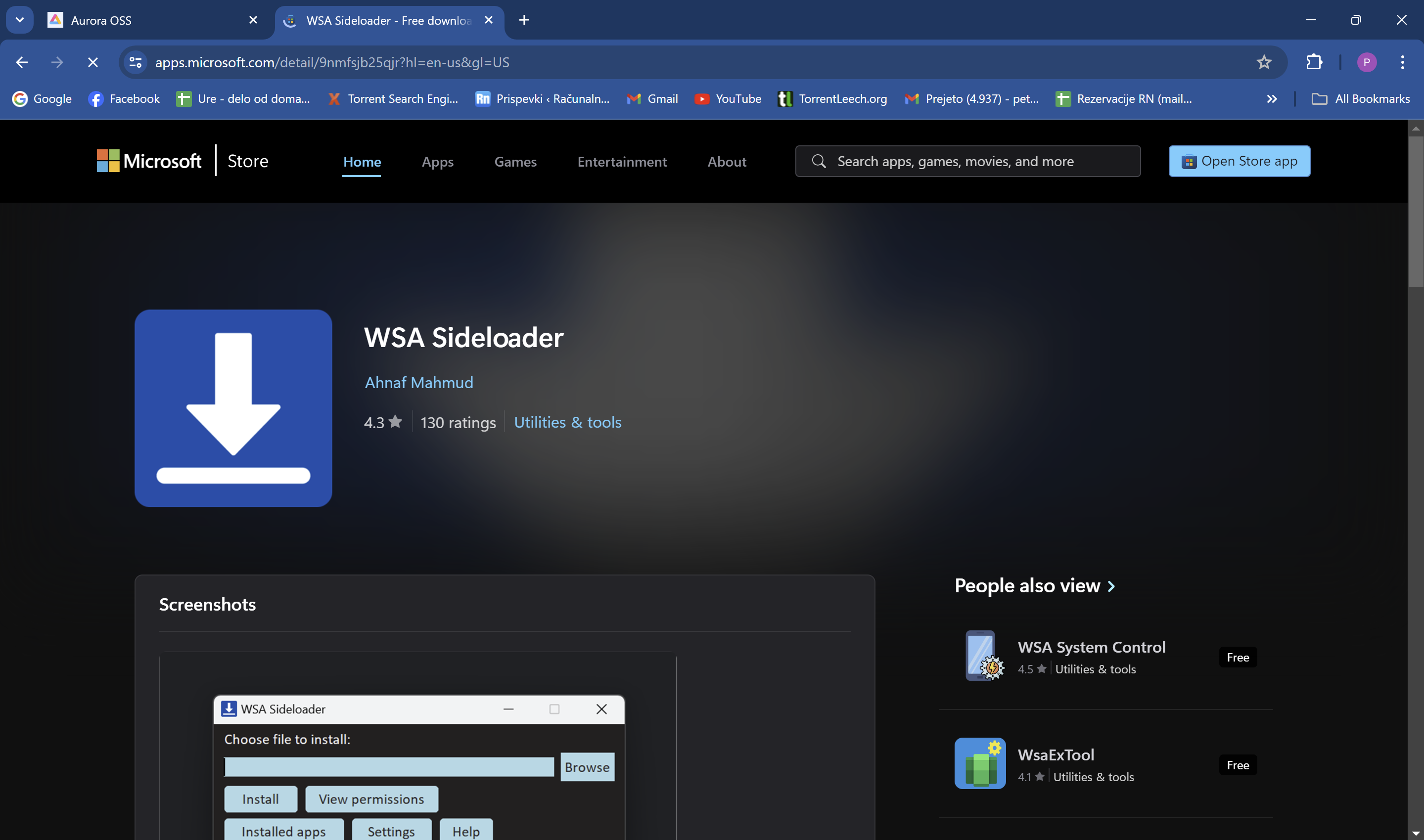Screen dimensions: 1424x840
Task: Select the Apps navigation item
Action: click(438, 162)
